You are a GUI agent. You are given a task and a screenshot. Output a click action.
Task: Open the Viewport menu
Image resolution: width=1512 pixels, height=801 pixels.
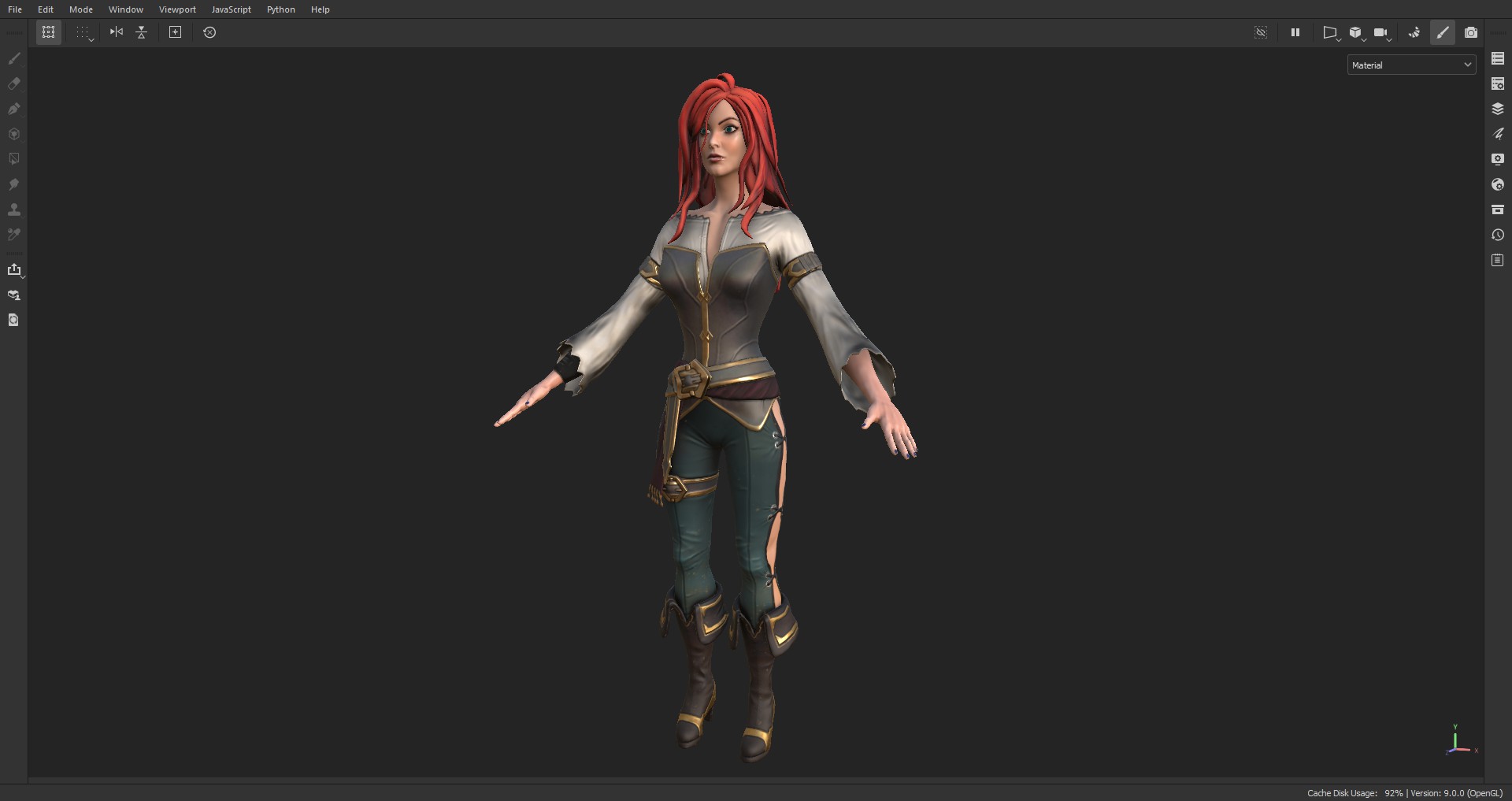(177, 9)
